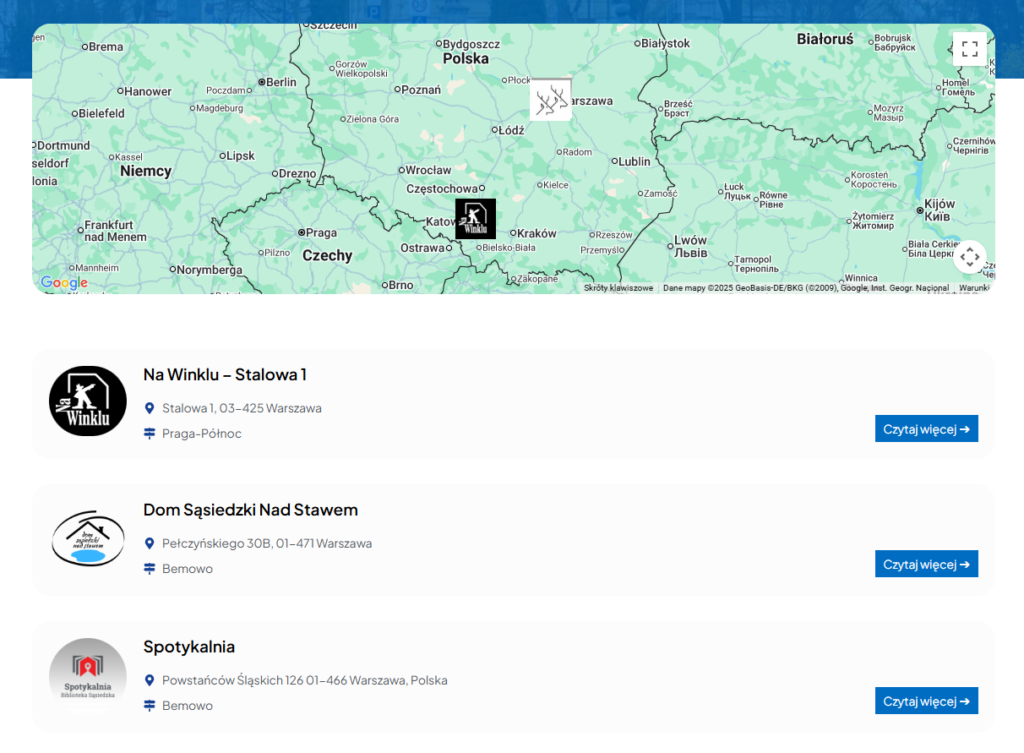The height and width of the screenshot is (753, 1024).
Task: Open the map camera controls button
Action: [x=969, y=257]
